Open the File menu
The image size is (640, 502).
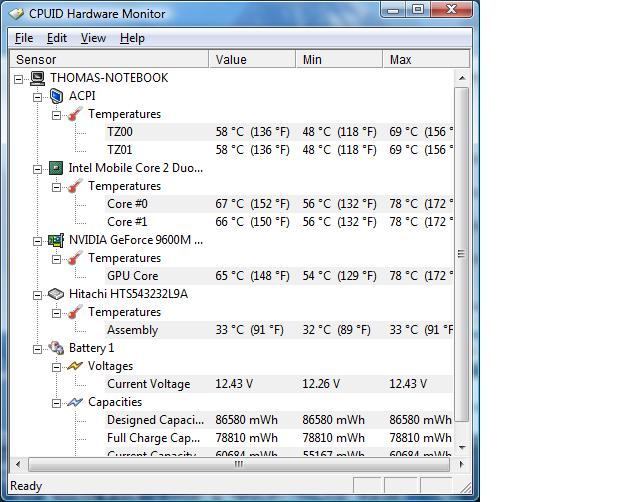[24, 38]
